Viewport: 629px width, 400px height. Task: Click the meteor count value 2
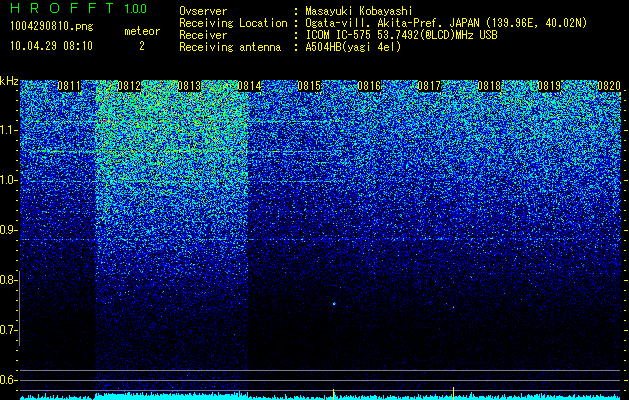pyautogui.click(x=142, y=46)
